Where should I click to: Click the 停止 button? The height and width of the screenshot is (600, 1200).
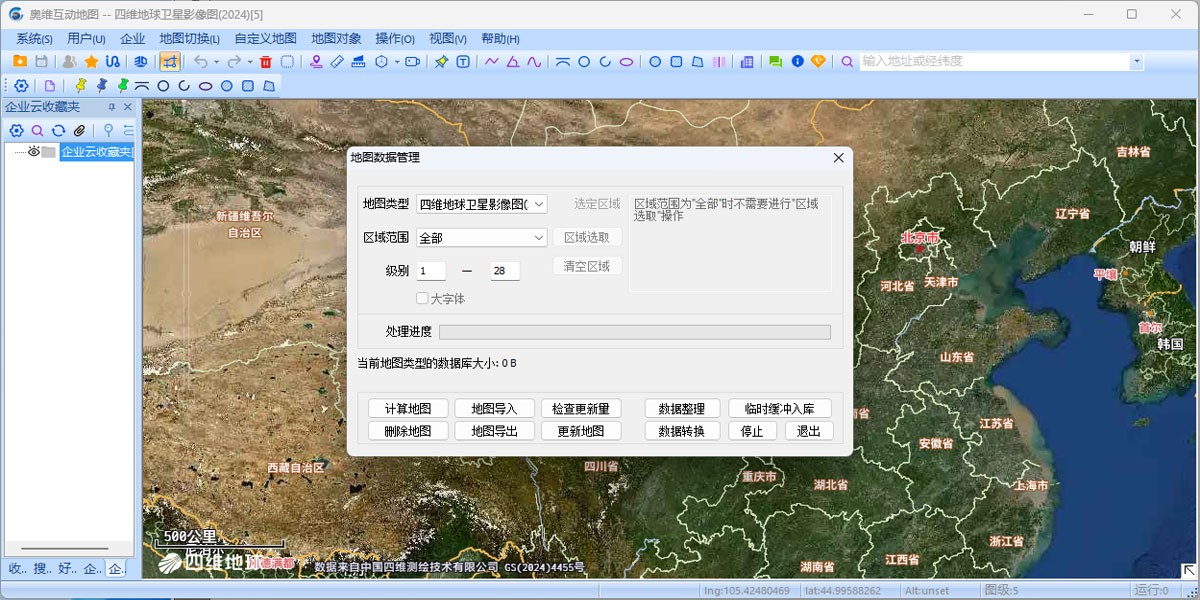(x=752, y=431)
